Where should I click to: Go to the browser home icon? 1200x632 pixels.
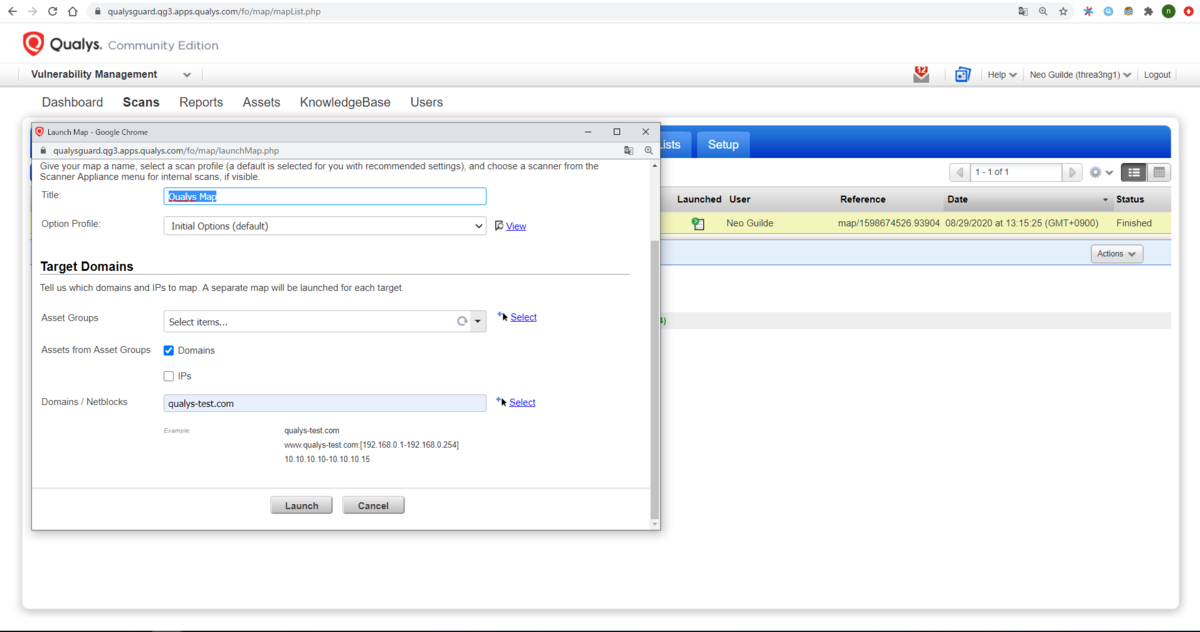click(x=73, y=12)
